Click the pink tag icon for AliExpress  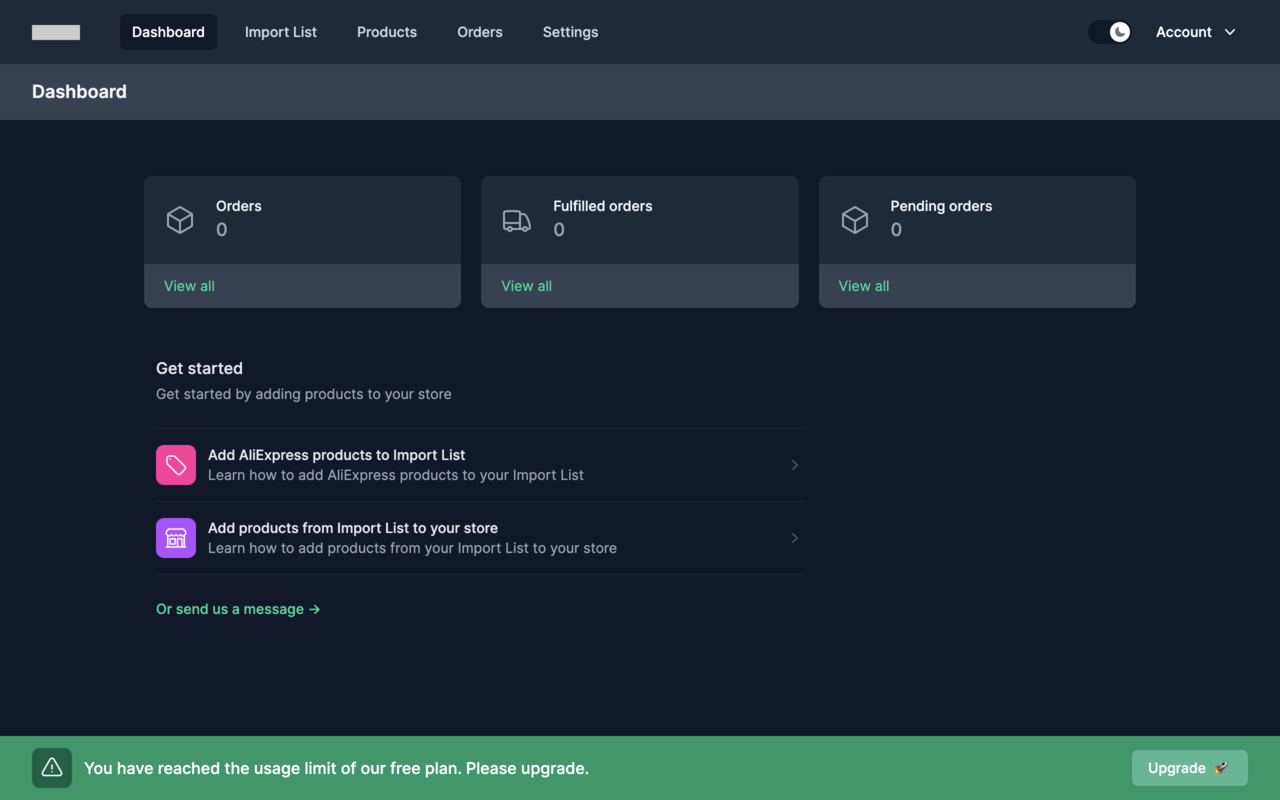176,465
